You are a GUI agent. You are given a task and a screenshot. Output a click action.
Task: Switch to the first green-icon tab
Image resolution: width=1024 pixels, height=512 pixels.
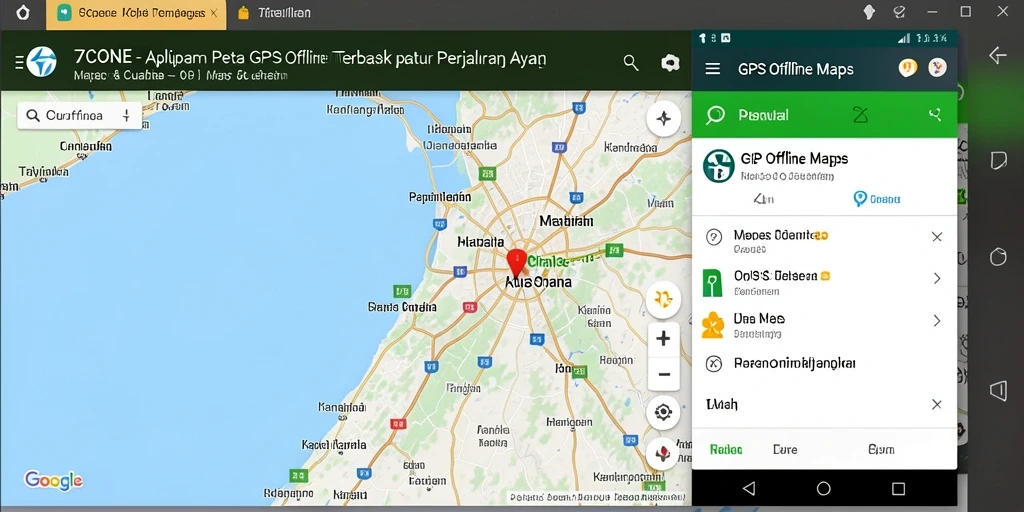click(136, 14)
